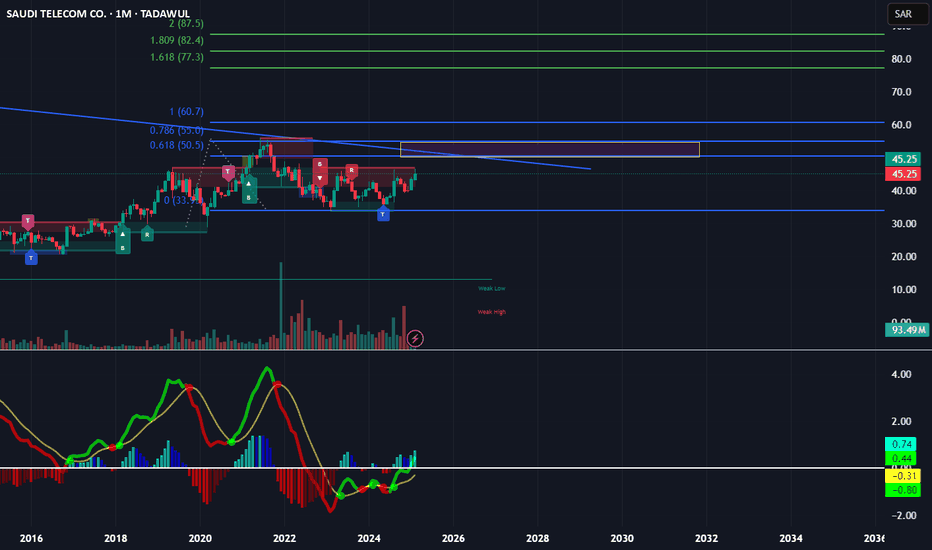The width and height of the screenshot is (932, 550).
Task: Click the green 45.25 price tag
Action: [x=903, y=159]
